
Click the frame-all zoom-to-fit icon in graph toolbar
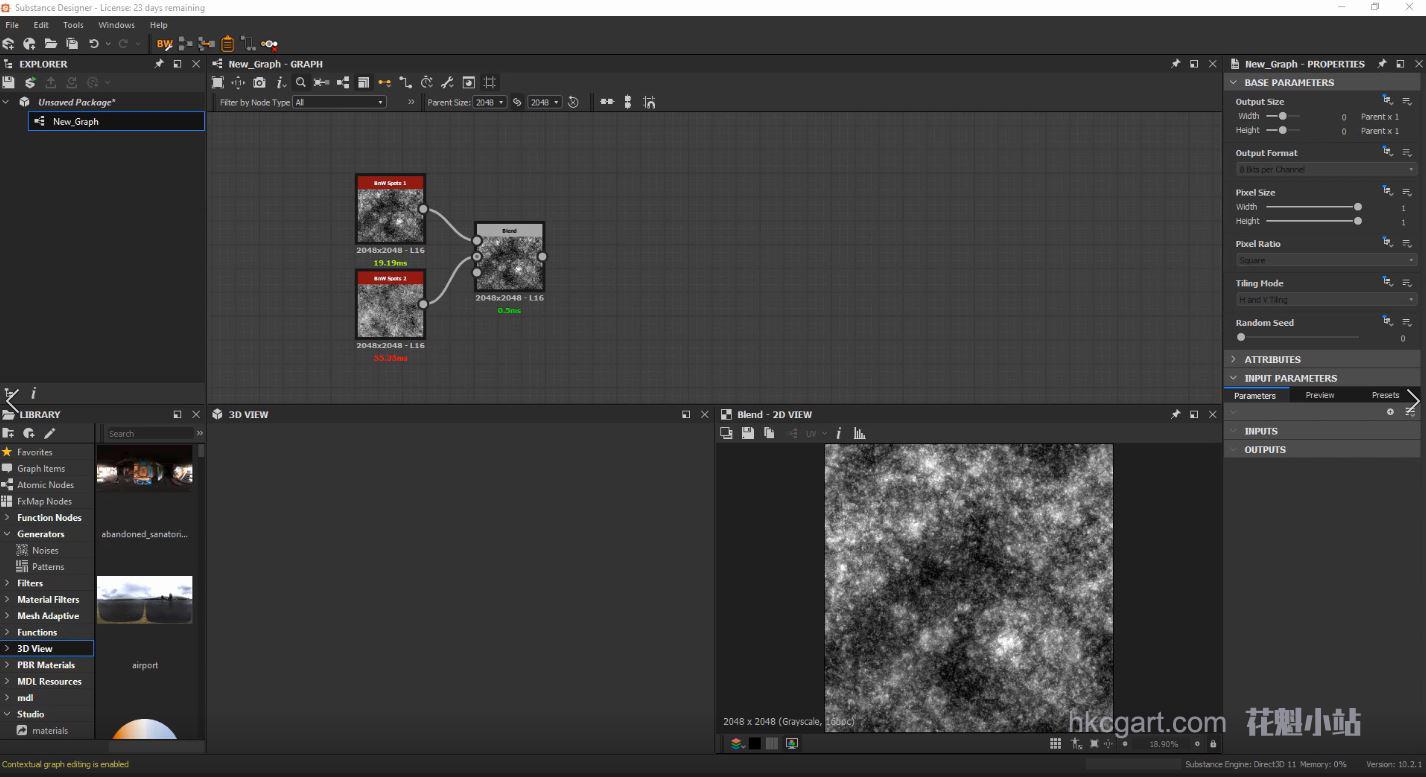pos(218,82)
